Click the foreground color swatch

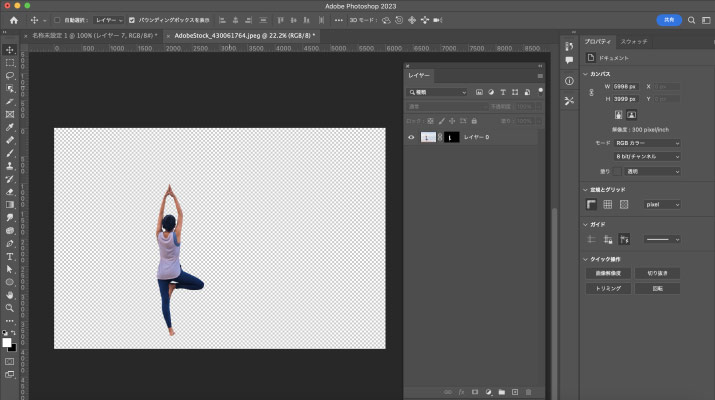(7, 342)
